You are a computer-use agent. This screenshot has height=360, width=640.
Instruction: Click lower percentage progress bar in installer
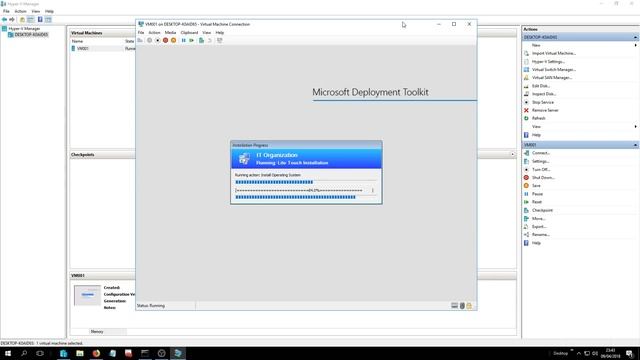click(x=306, y=197)
